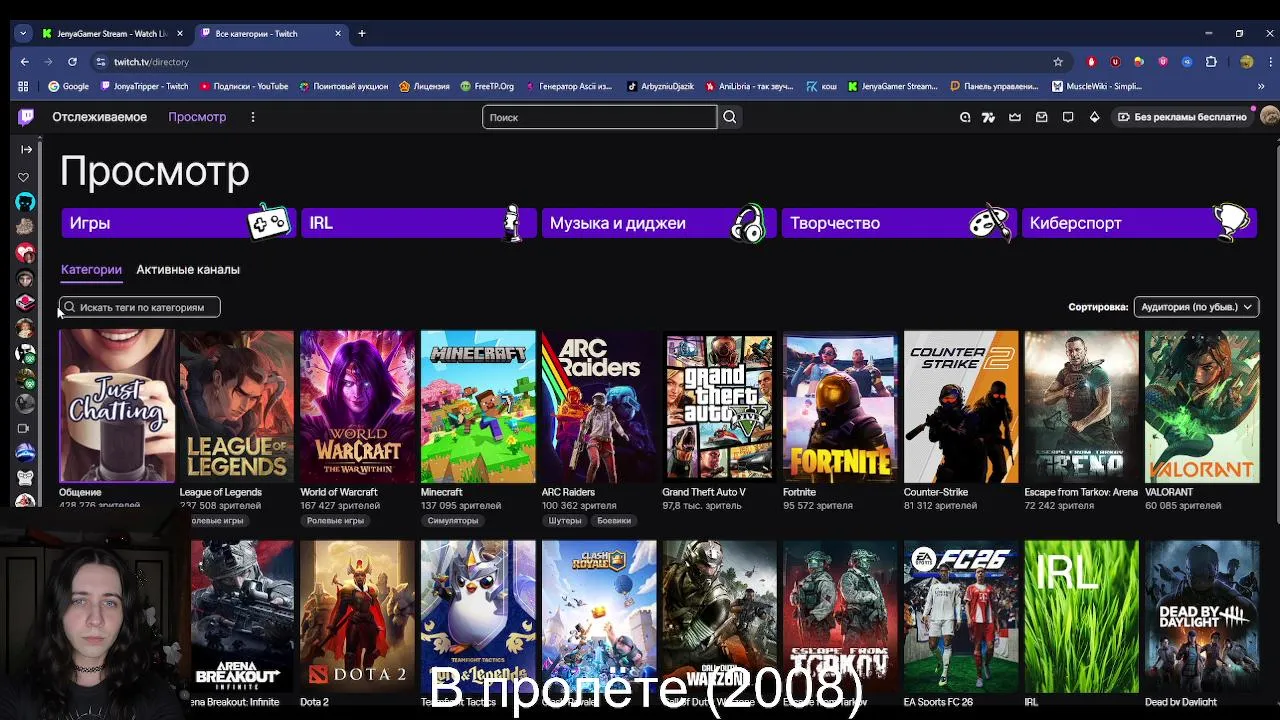
Task: Switch to Категории tab
Action: coord(91,269)
